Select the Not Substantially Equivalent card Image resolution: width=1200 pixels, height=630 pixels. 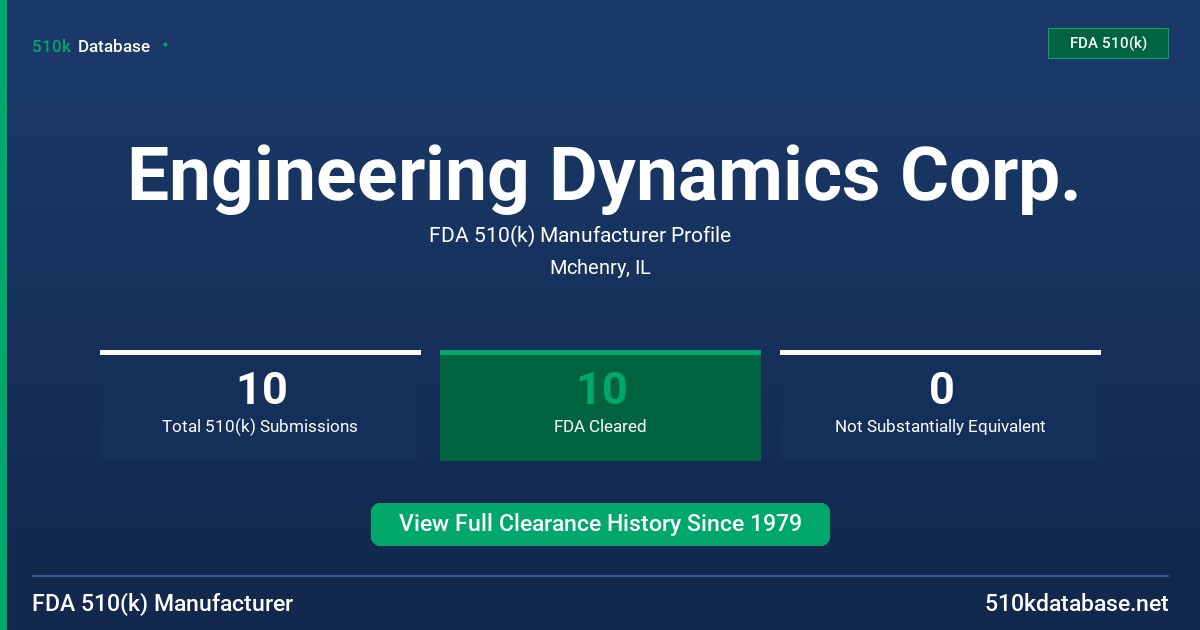pyautogui.click(x=940, y=405)
